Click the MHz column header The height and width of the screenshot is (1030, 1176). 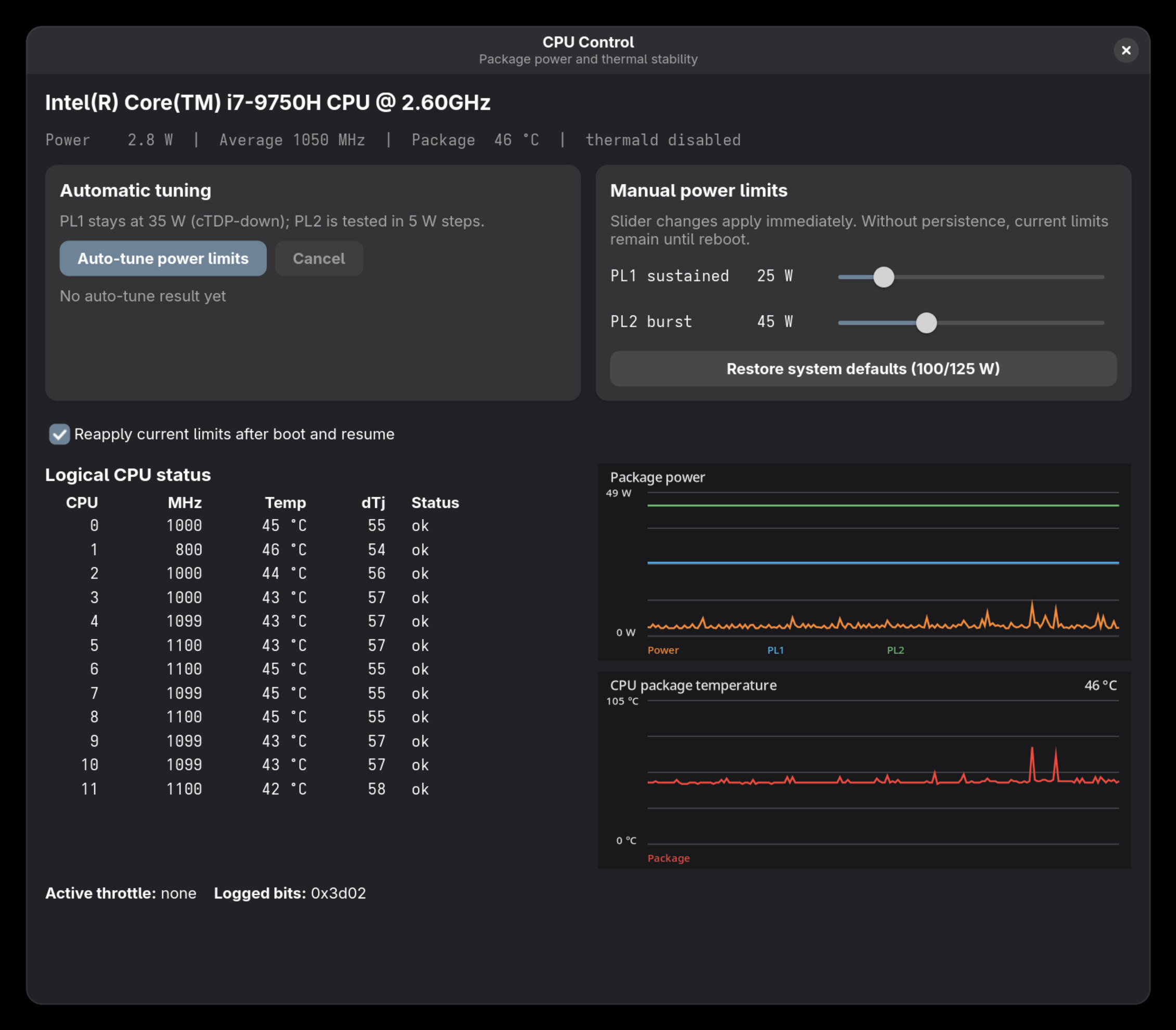click(185, 503)
